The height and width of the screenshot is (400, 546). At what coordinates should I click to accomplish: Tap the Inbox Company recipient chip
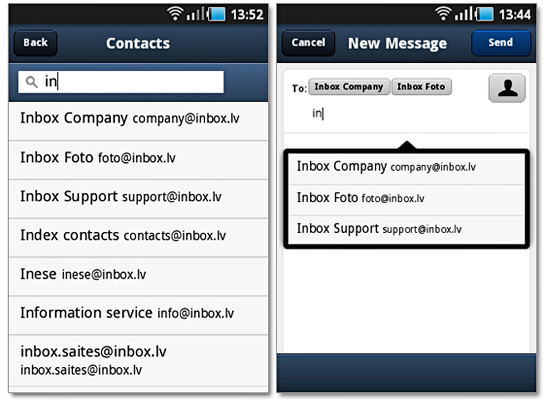(x=349, y=87)
